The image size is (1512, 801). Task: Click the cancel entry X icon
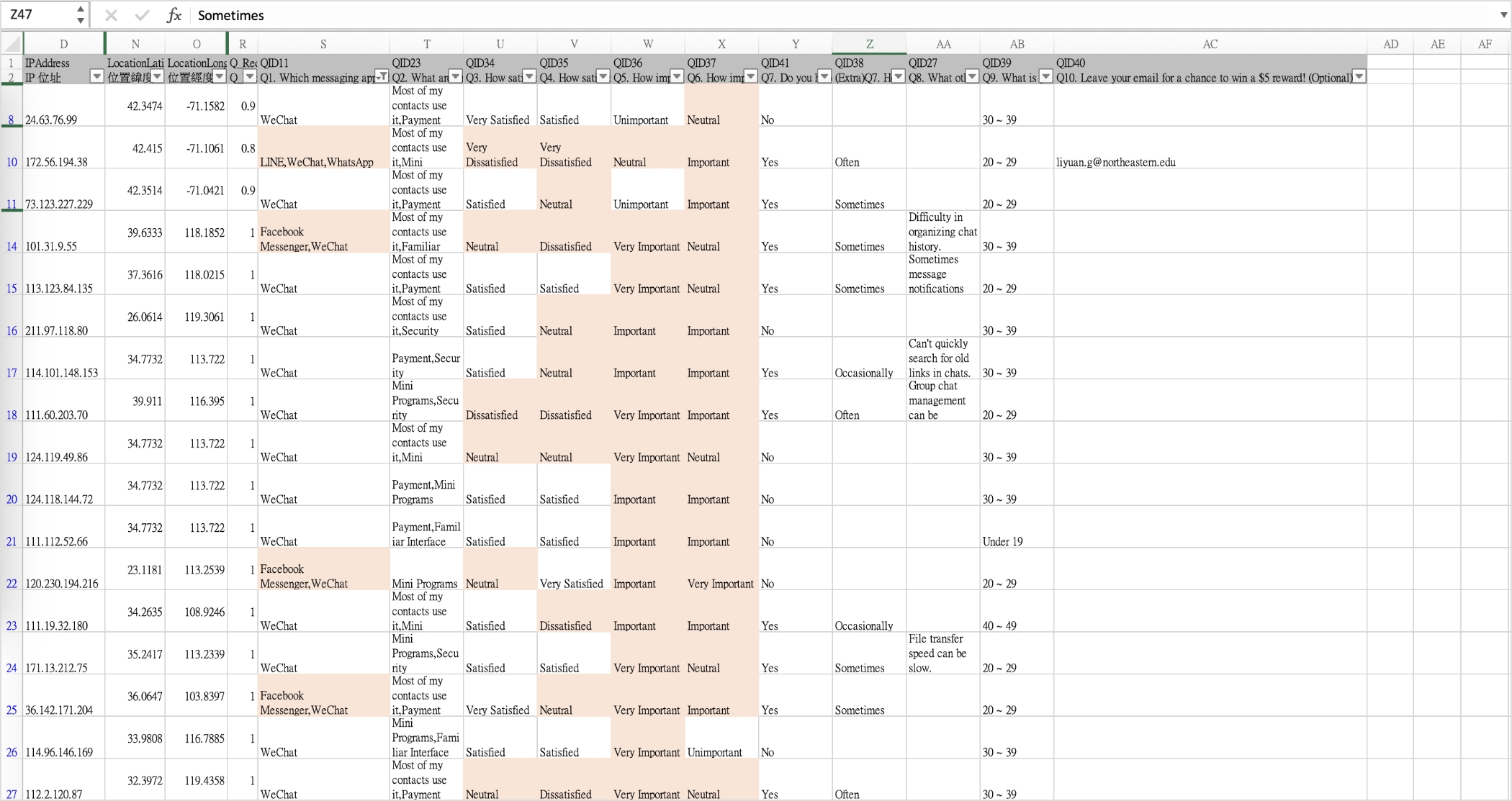[x=111, y=15]
